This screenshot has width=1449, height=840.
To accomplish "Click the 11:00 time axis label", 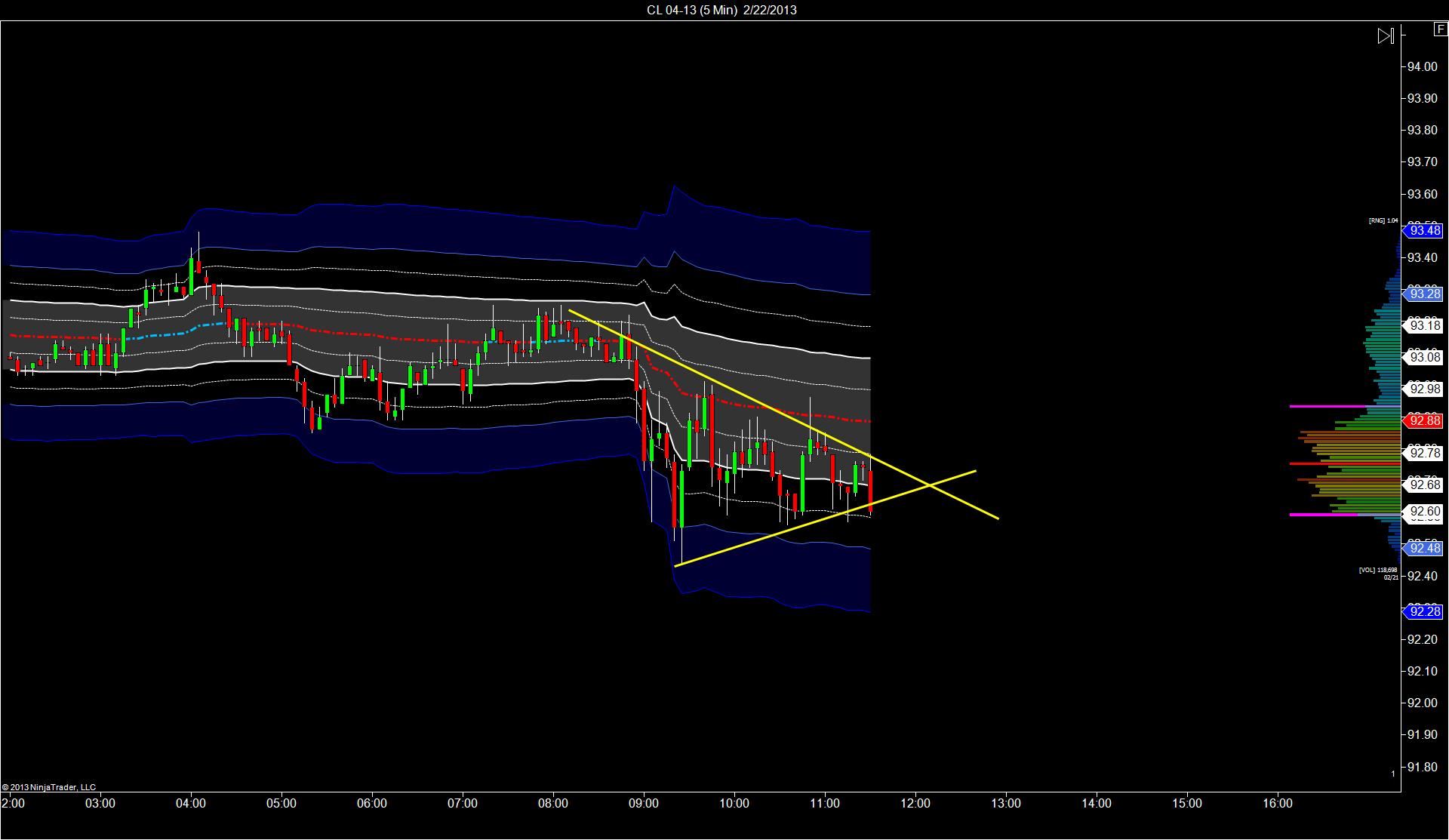I will 825,803.
